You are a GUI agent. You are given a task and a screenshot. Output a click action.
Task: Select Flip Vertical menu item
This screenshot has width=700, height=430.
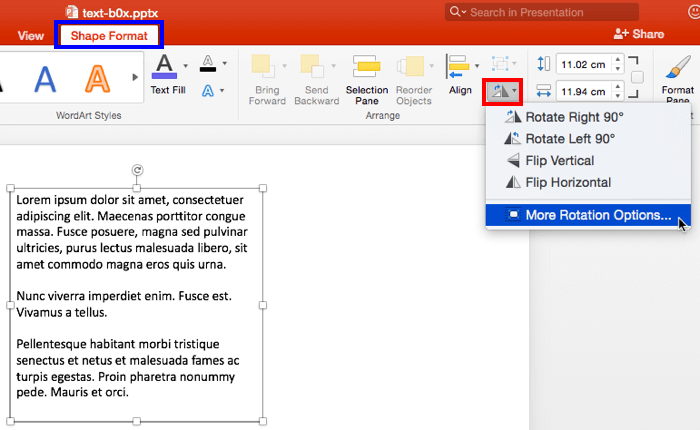pos(588,161)
